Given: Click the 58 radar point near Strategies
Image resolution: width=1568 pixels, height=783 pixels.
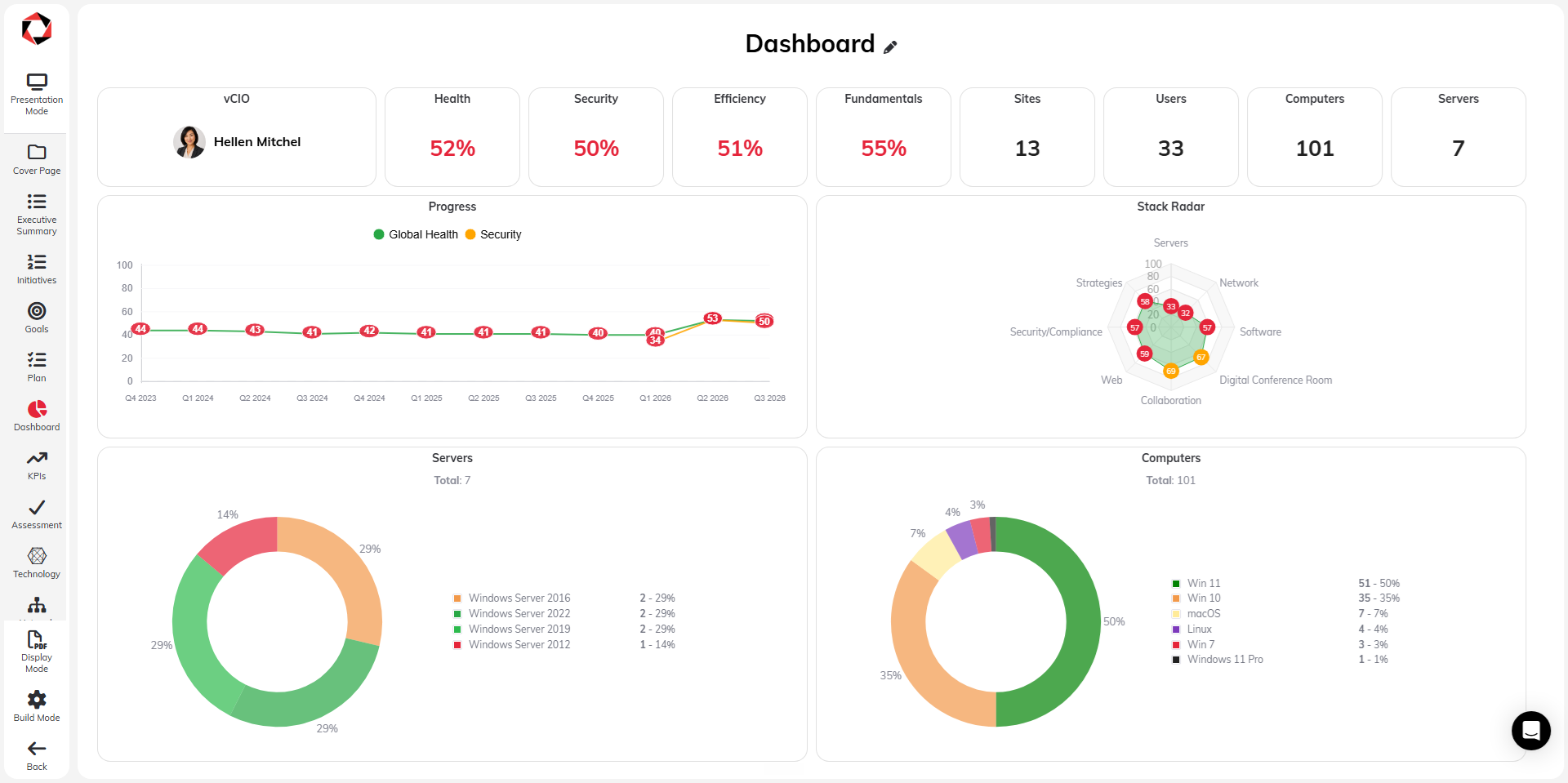Looking at the screenshot, I should click(1145, 301).
